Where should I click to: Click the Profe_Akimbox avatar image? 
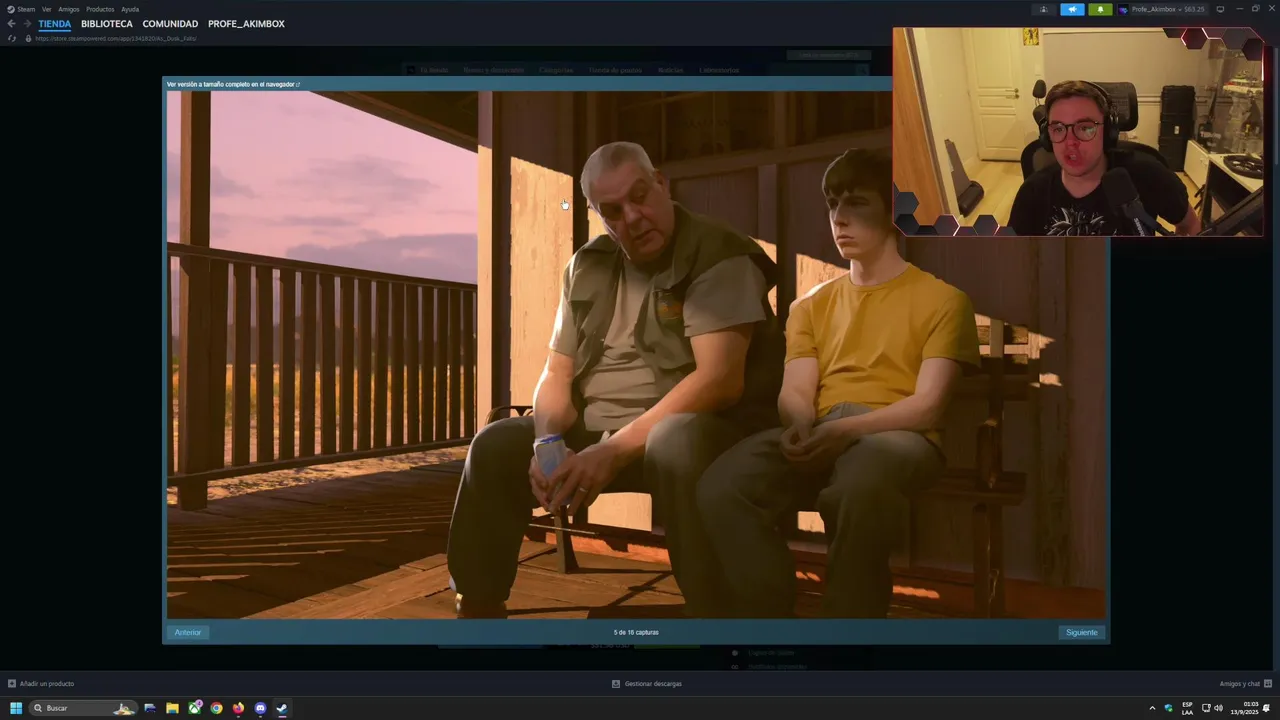[1123, 9]
